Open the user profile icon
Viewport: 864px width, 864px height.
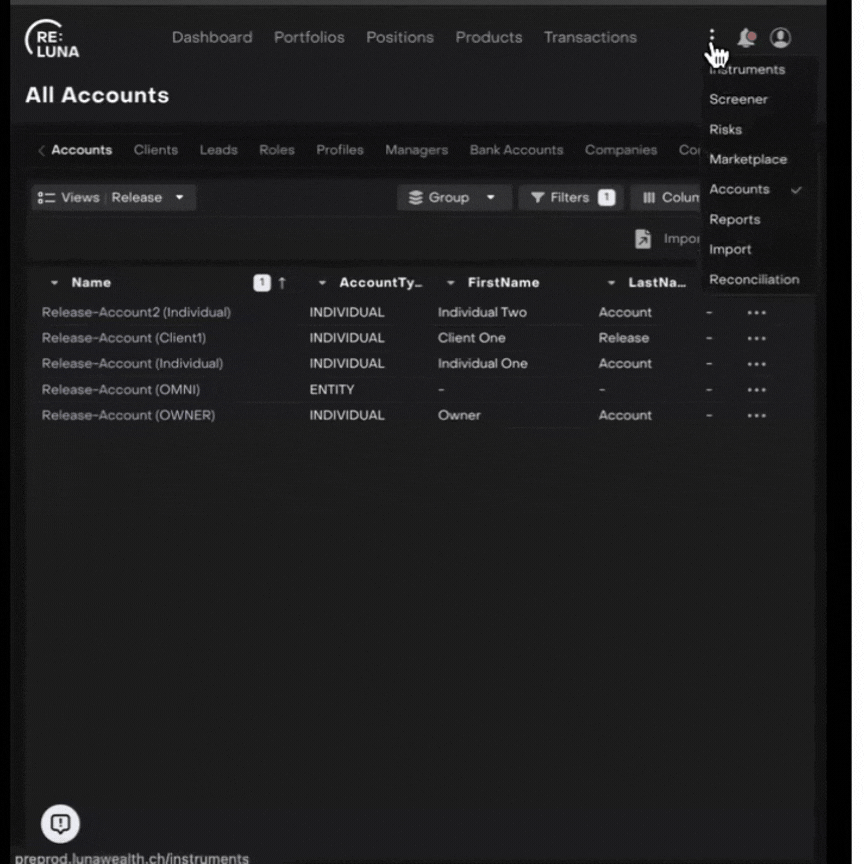coord(780,38)
